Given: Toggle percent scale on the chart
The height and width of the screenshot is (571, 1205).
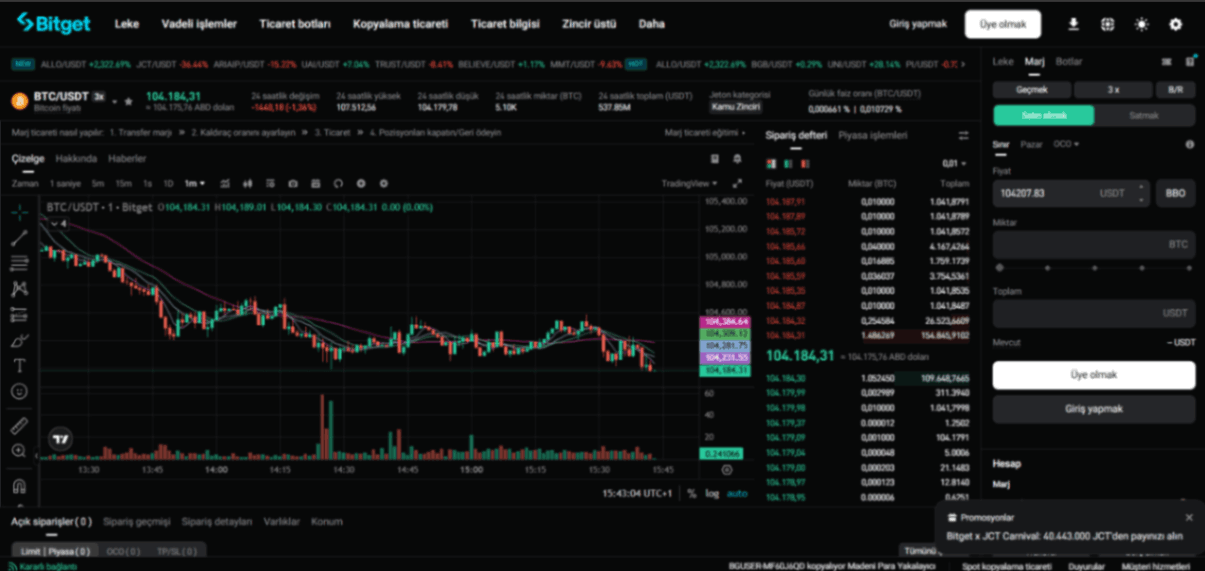Looking at the screenshot, I should point(692,494).
